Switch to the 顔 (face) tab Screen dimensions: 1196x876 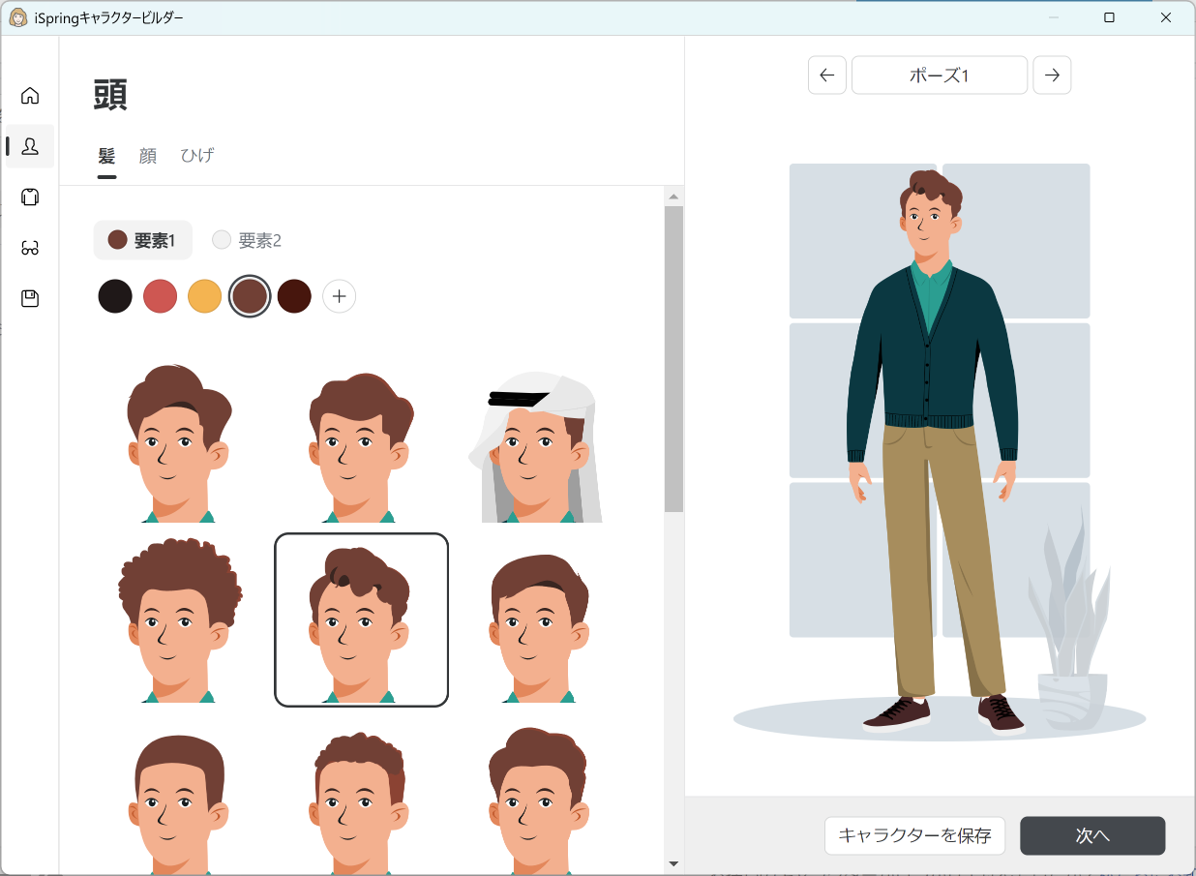[x=148, y=156]
